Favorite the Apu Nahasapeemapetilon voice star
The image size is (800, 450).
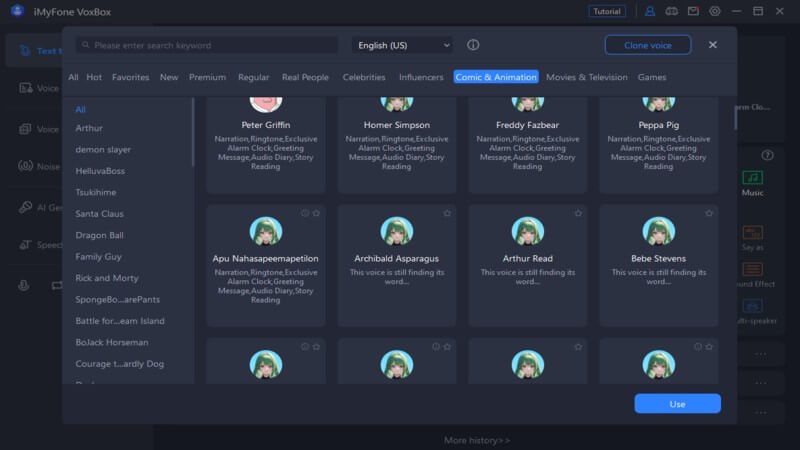(316, 213)
